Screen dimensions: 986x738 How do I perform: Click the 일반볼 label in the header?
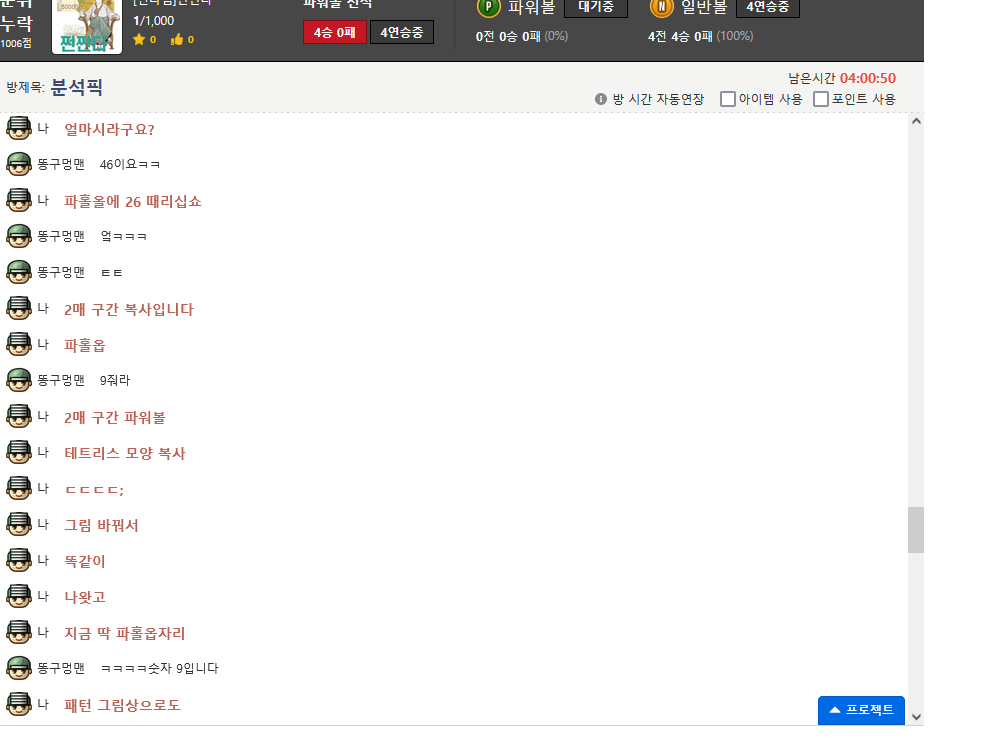coord(704,7)
